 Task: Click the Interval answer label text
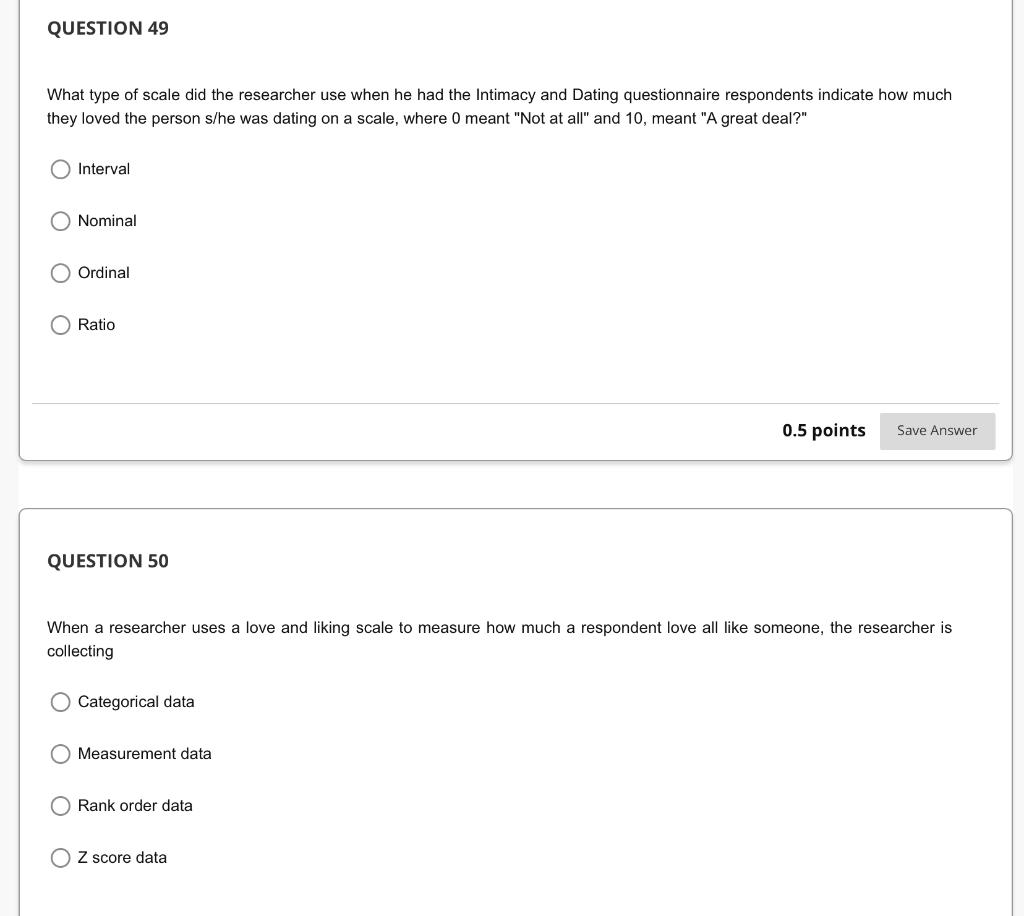(104, 169)
